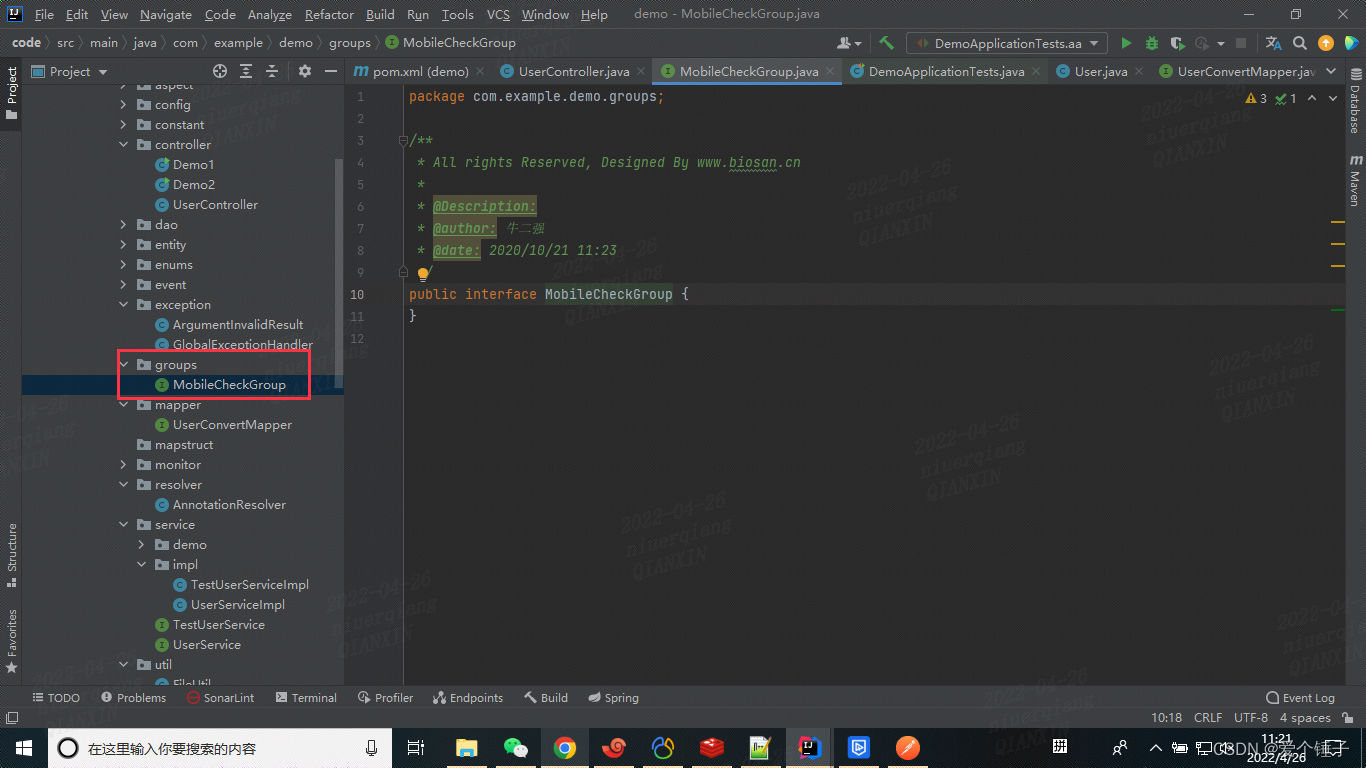Run DemoApplicationTests with the green play icon
The height and width of the screenshot is (768, 1366).
click(1126, 43)
